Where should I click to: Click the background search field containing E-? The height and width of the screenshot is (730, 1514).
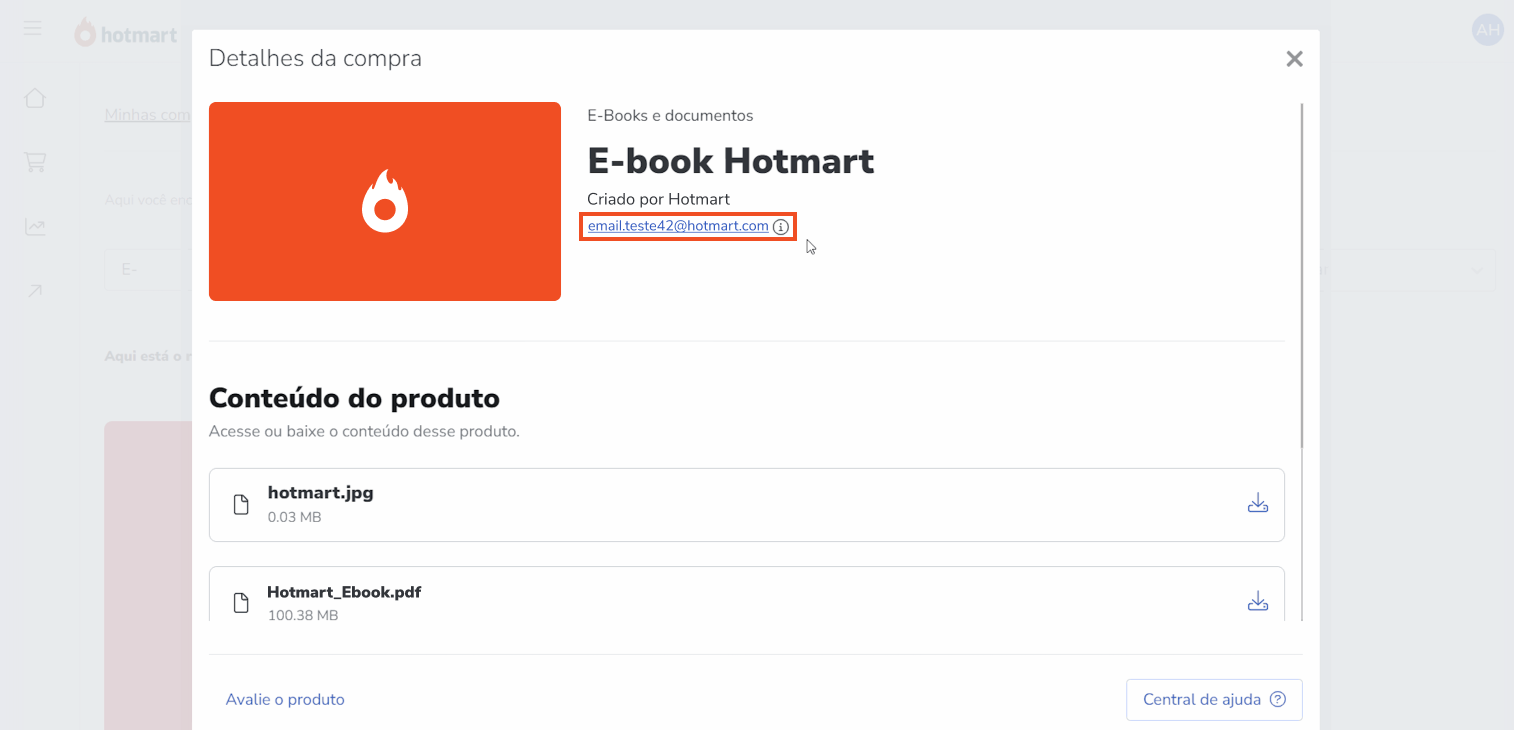click(148, 270)
